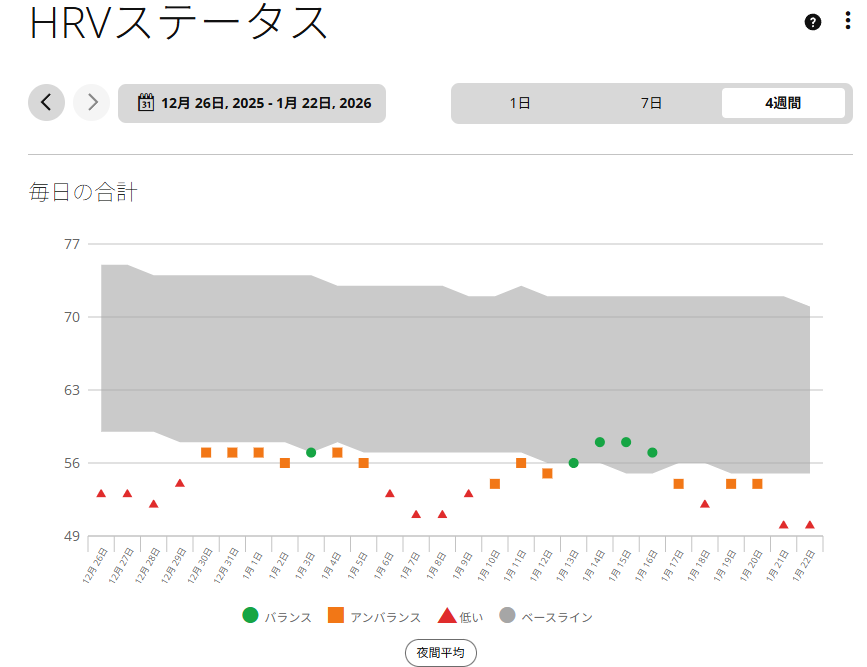Click the red triangle on 1月 22日

(x=809, y=525)
